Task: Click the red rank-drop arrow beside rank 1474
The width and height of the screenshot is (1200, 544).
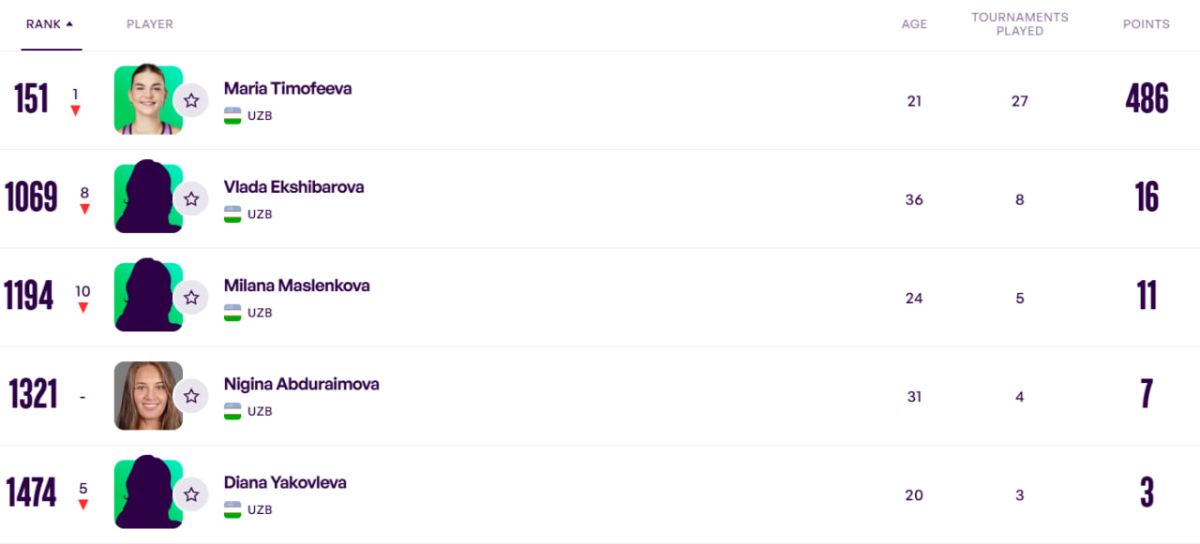Action: coord(83,505)
